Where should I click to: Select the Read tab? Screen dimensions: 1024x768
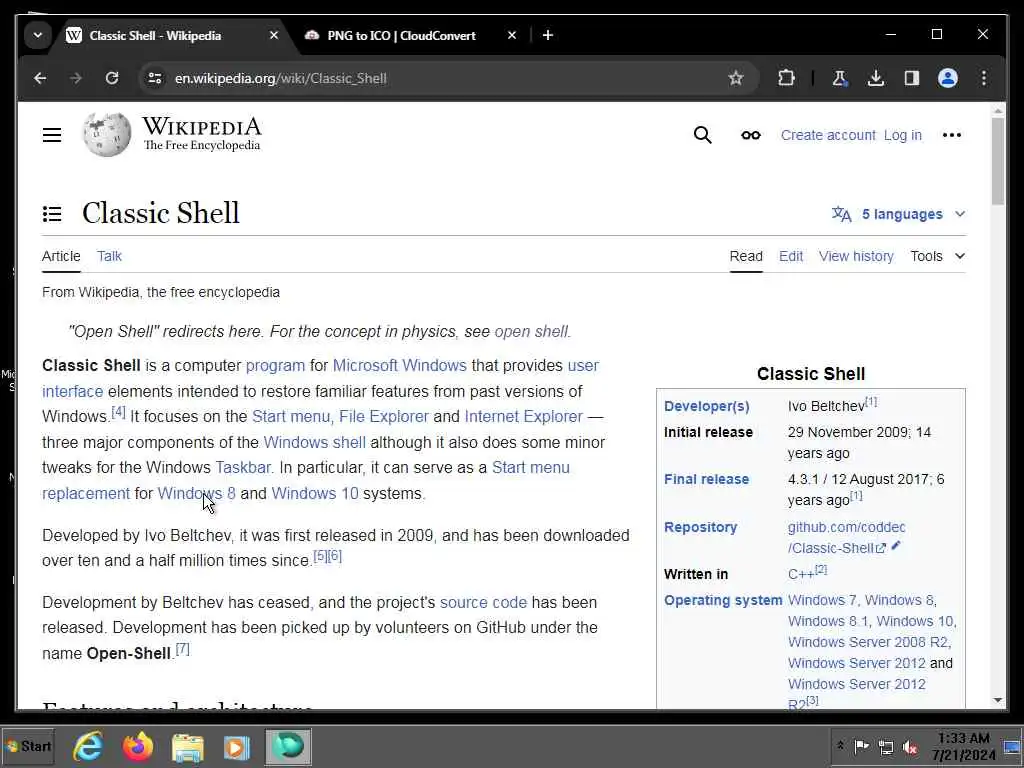[746, 256]
